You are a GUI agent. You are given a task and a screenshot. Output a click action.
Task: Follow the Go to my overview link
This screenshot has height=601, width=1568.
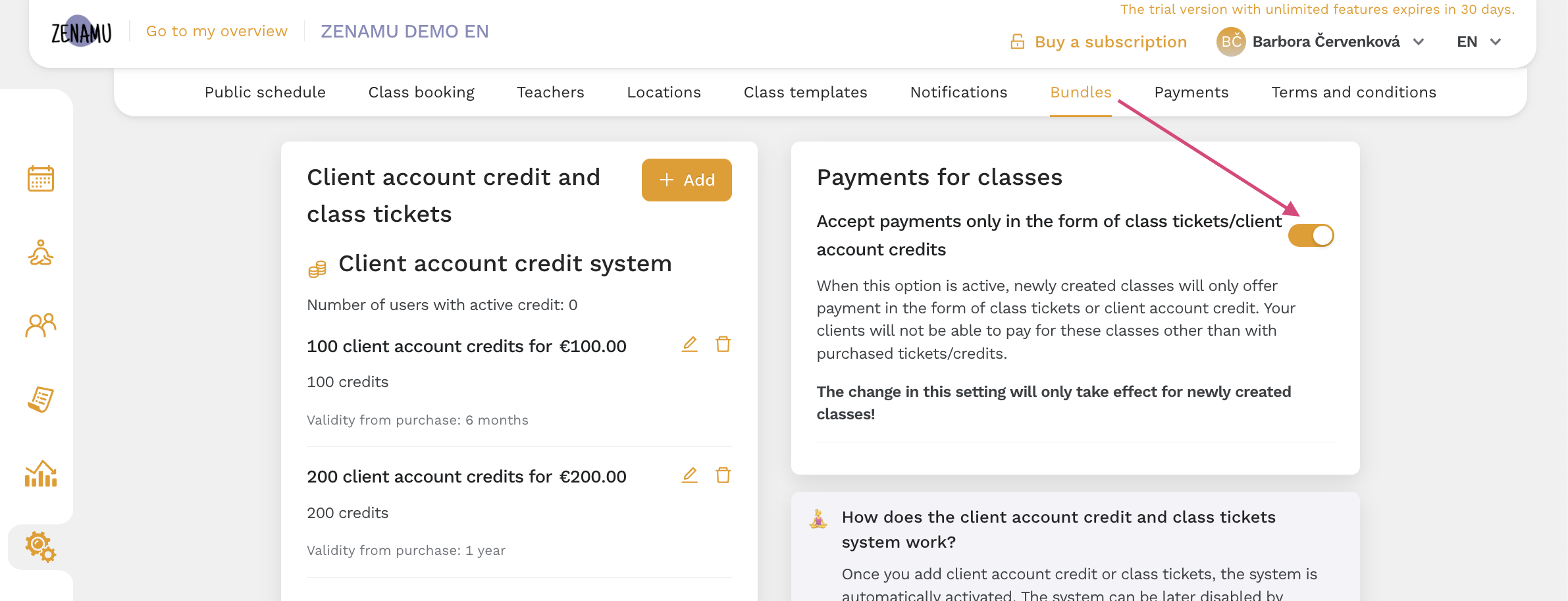point(217,31)
